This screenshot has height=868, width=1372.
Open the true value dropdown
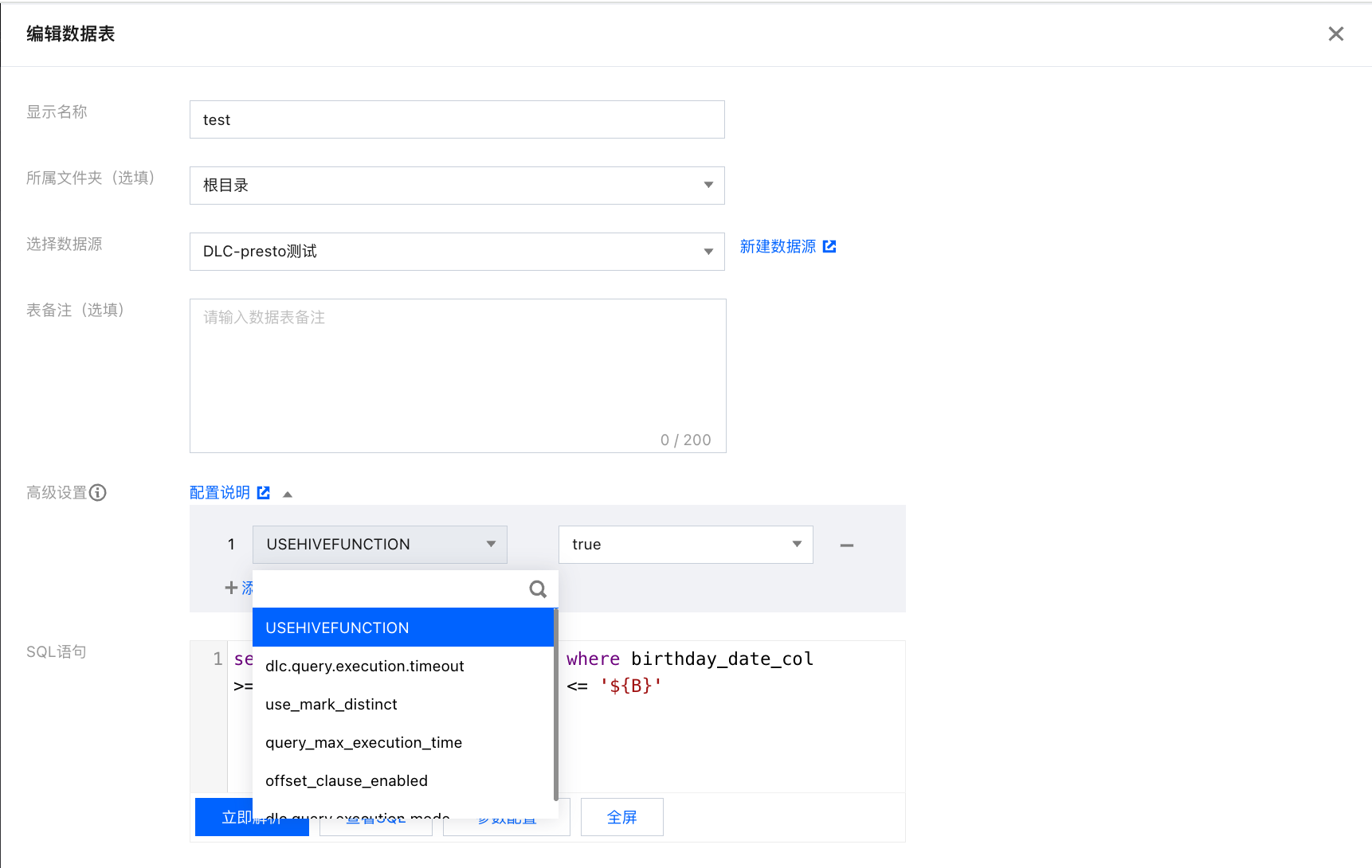click(x=685, y=545)
